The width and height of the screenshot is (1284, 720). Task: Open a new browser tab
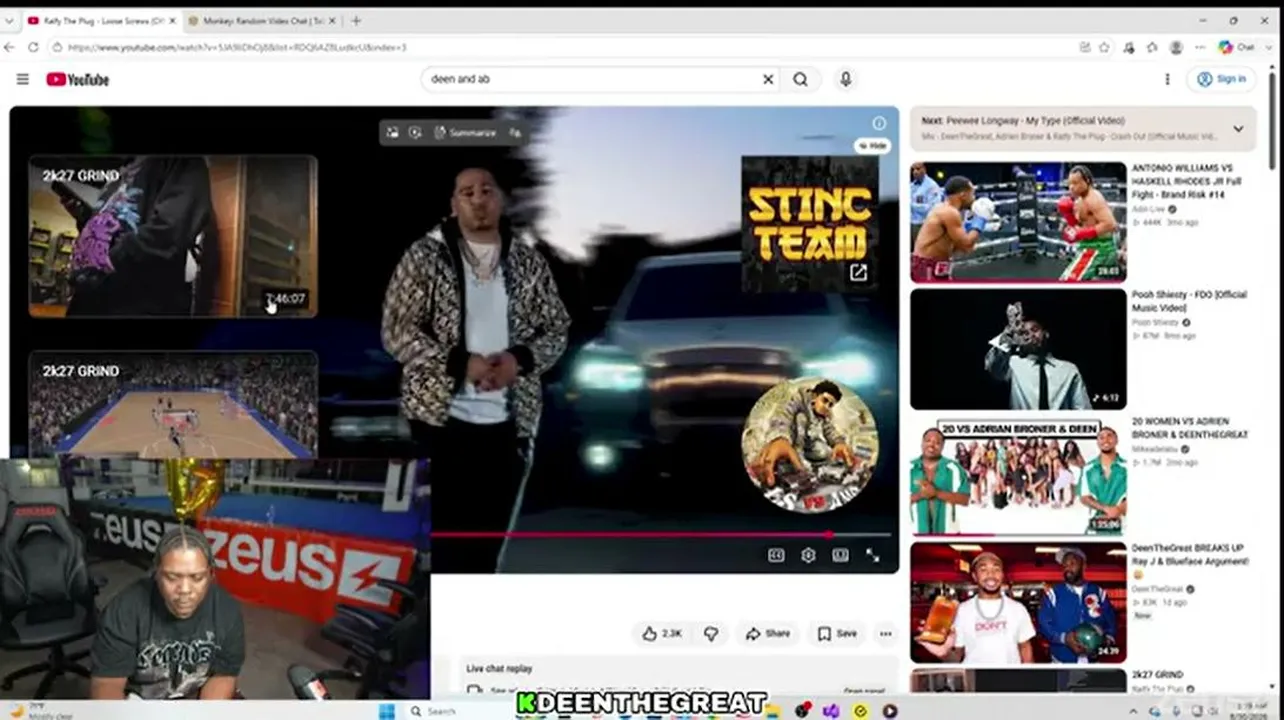[356, 21]
